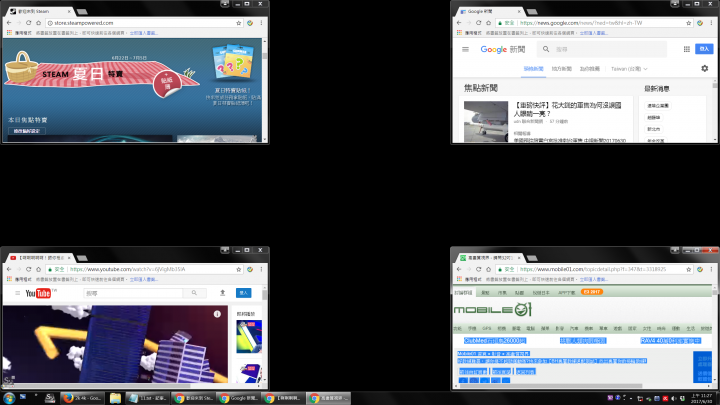This screenshot has height=405, width=720.
Task: Click the Mobile01 horizontal scrollbar
Action: pos(551,386)
